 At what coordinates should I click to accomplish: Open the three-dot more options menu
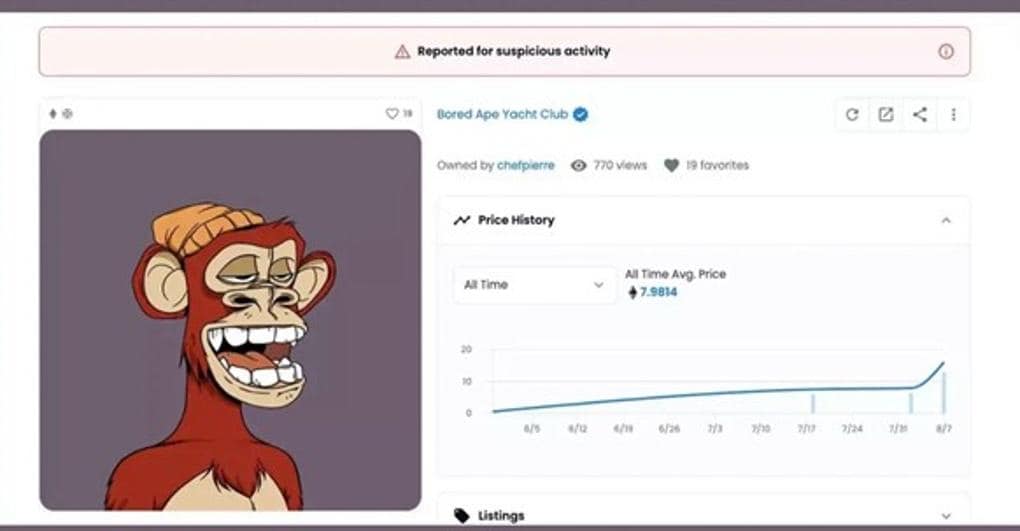[x=953, y=115]
